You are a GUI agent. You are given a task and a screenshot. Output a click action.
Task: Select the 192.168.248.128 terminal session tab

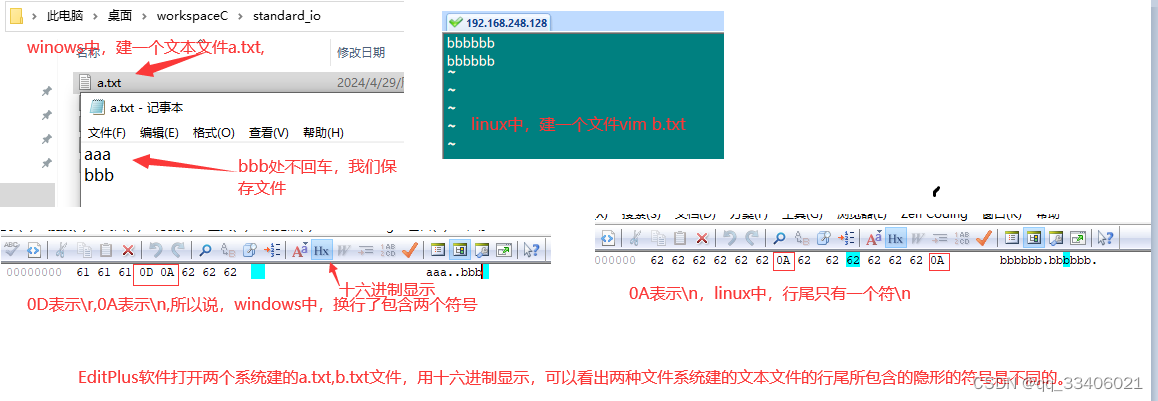coord(499,22)
